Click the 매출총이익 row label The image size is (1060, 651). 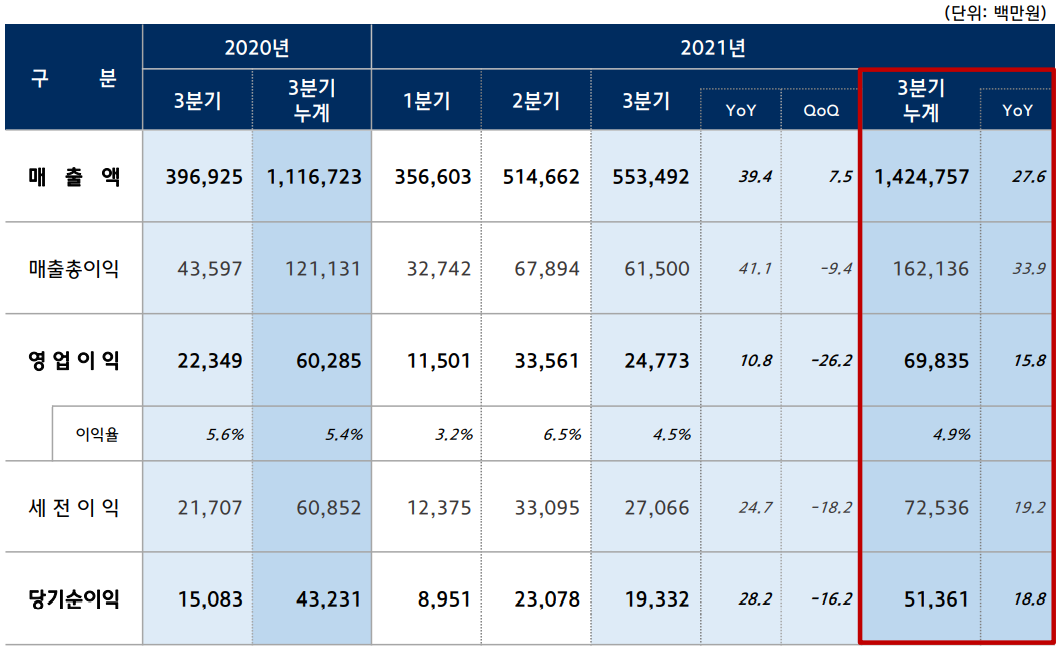pyautogui.click(x=72, y=268)
